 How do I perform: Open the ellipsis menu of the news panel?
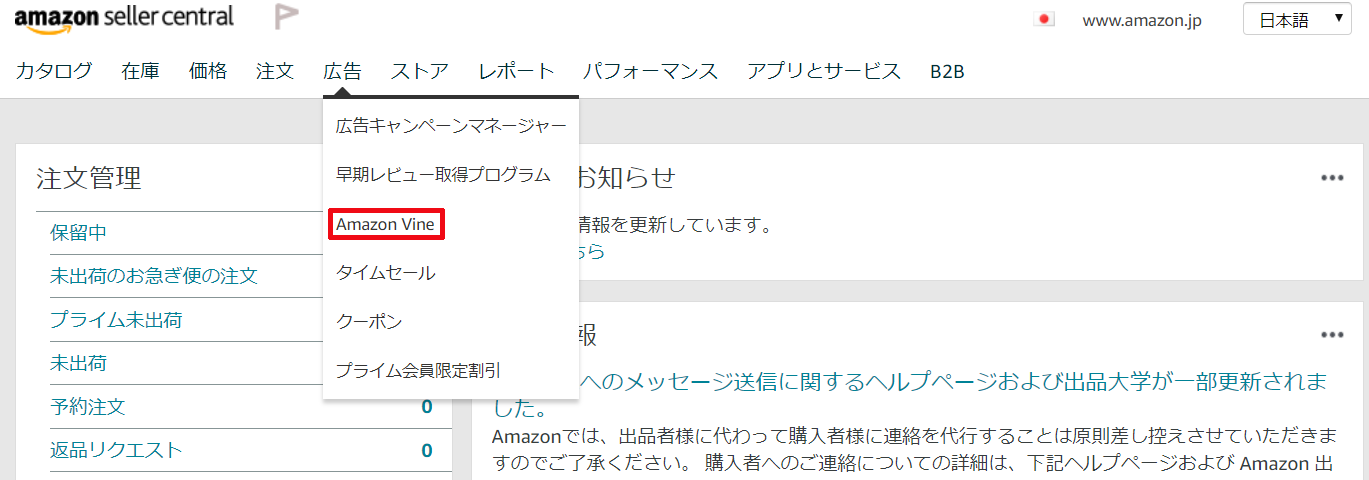1331,335
